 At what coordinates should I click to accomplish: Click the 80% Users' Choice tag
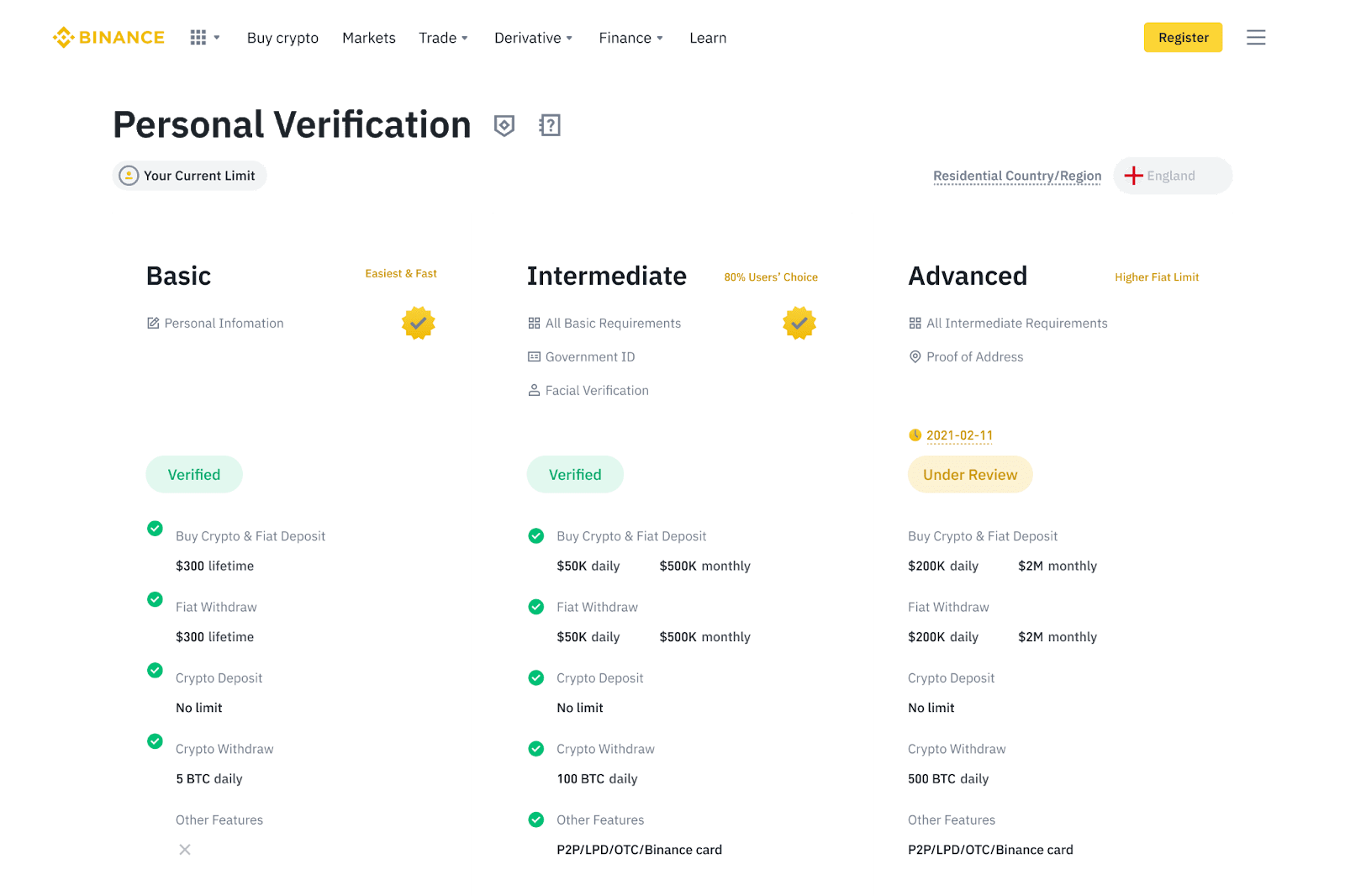(771, 277)
